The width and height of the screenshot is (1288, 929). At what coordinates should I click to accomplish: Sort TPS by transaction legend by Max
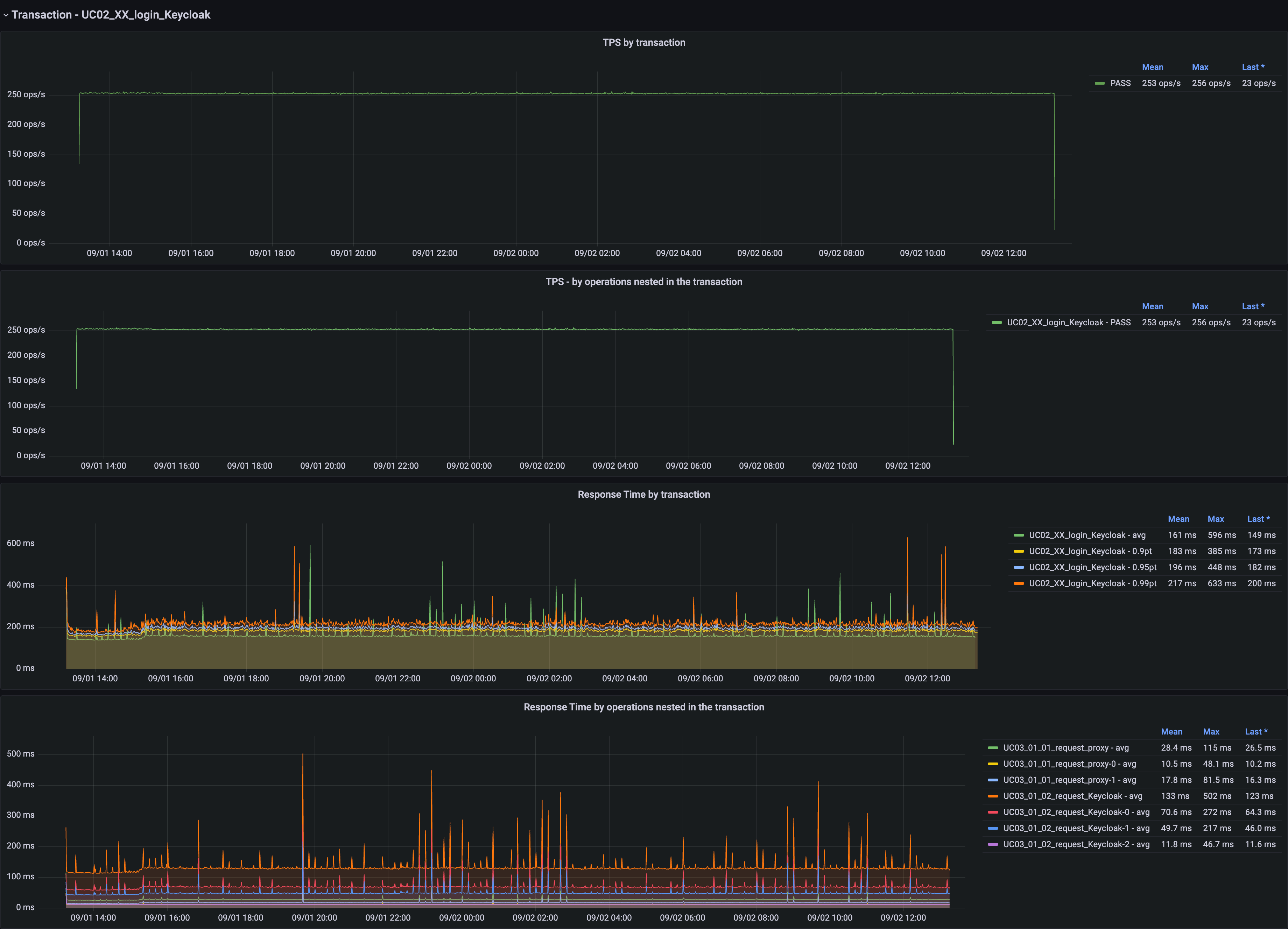(1200, 67)
